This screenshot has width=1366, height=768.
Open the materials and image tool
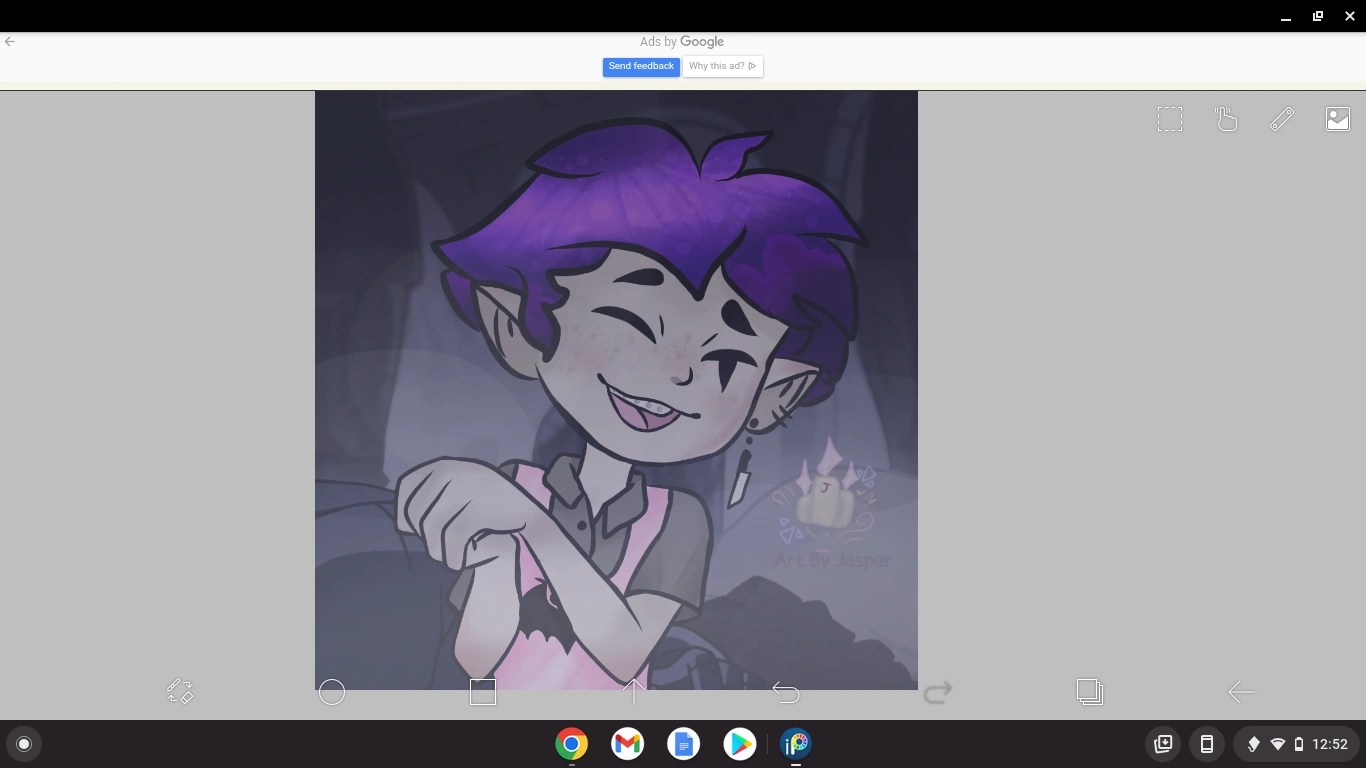(x=1338, y=118)
